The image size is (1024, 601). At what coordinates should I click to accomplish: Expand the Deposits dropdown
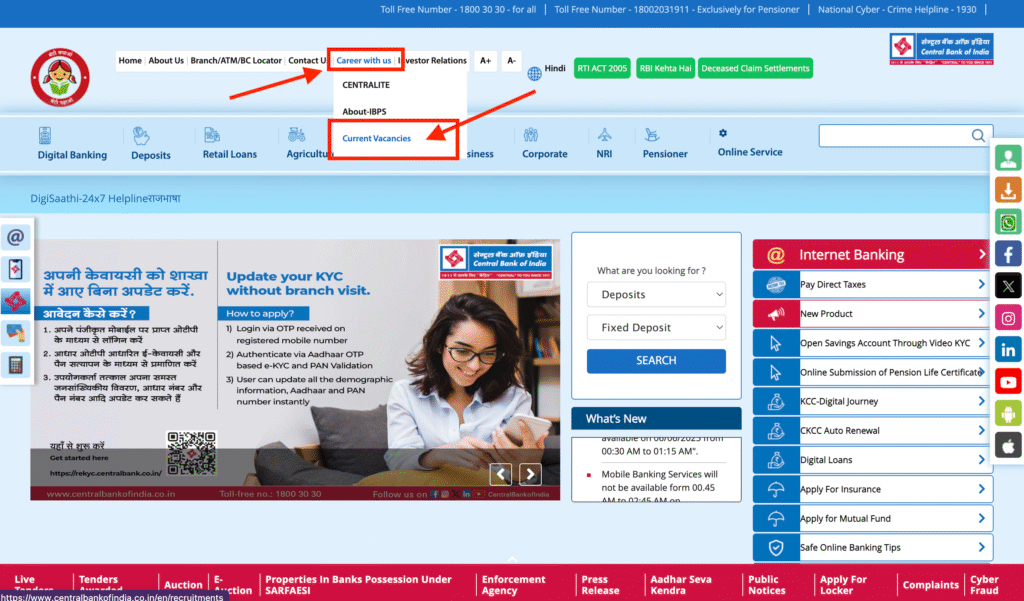656,295
